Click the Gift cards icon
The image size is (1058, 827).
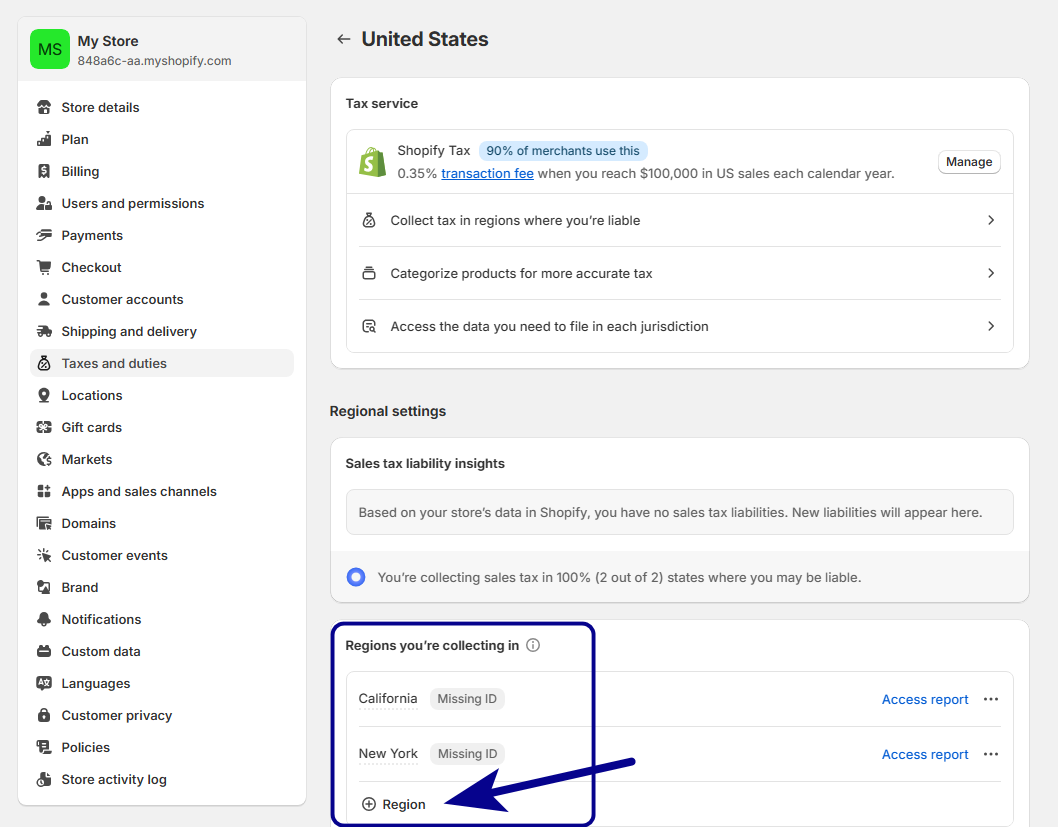pos(44,427)
